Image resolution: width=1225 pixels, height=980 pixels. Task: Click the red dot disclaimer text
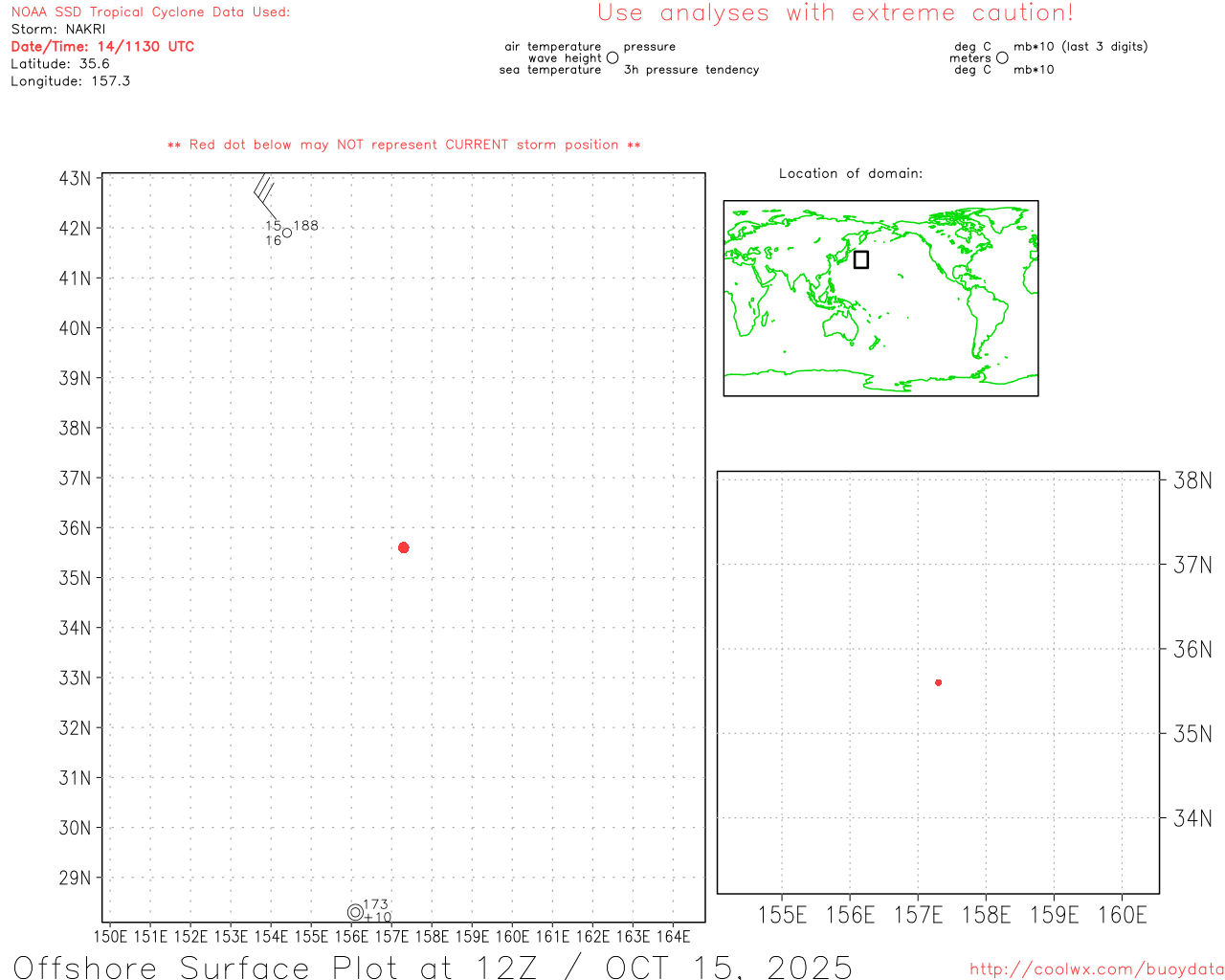(404, 145)
